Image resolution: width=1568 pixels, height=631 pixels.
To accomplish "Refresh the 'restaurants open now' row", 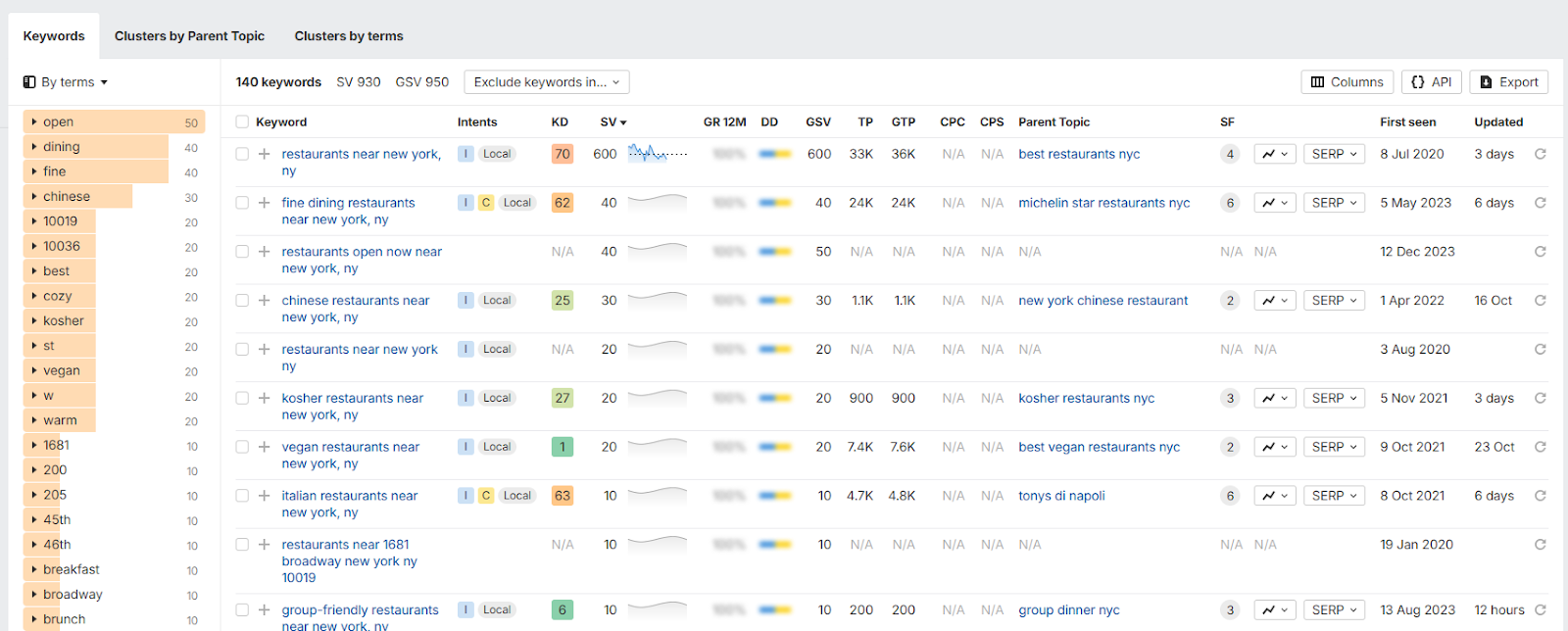I will coord(1540,252).
